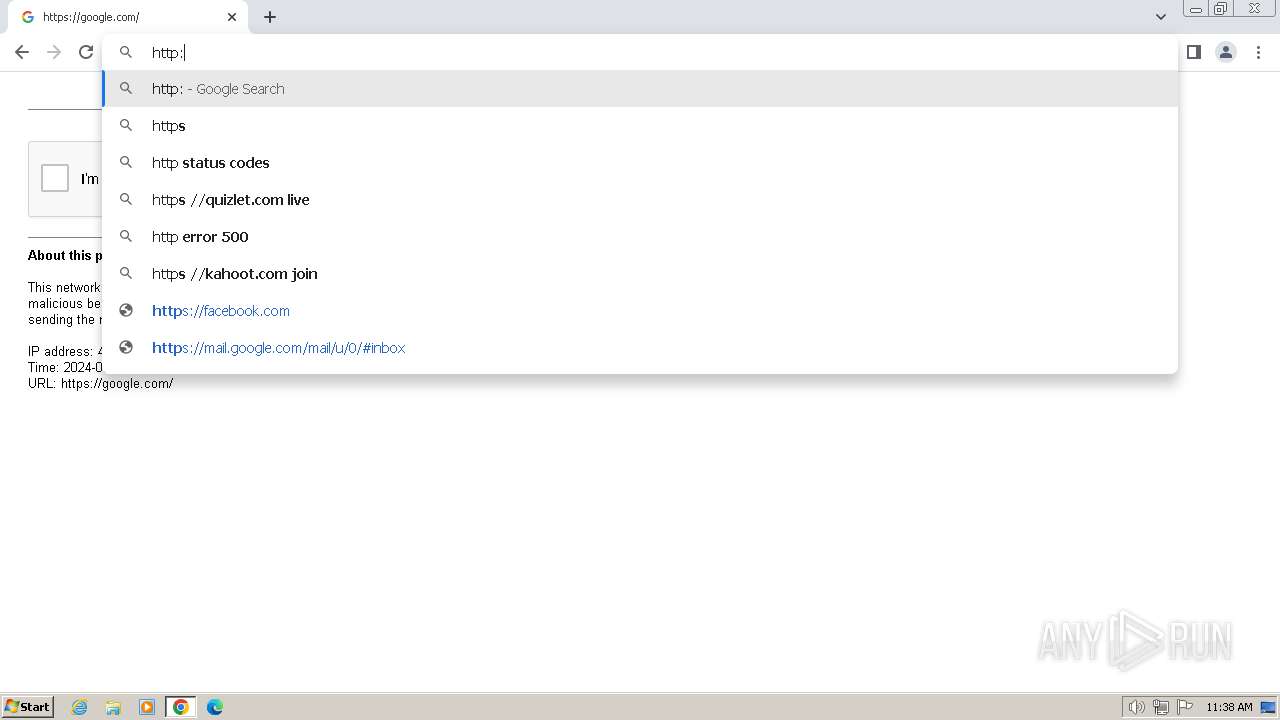This screenshot has height=720, width=1280.
Task: Click the volume speaker tray icon
Action: coord(1136,707)
